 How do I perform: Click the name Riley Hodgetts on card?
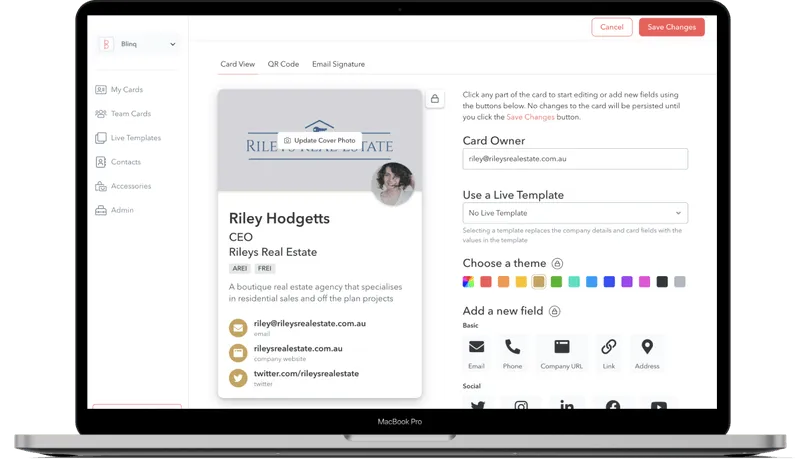coord(279,219)
